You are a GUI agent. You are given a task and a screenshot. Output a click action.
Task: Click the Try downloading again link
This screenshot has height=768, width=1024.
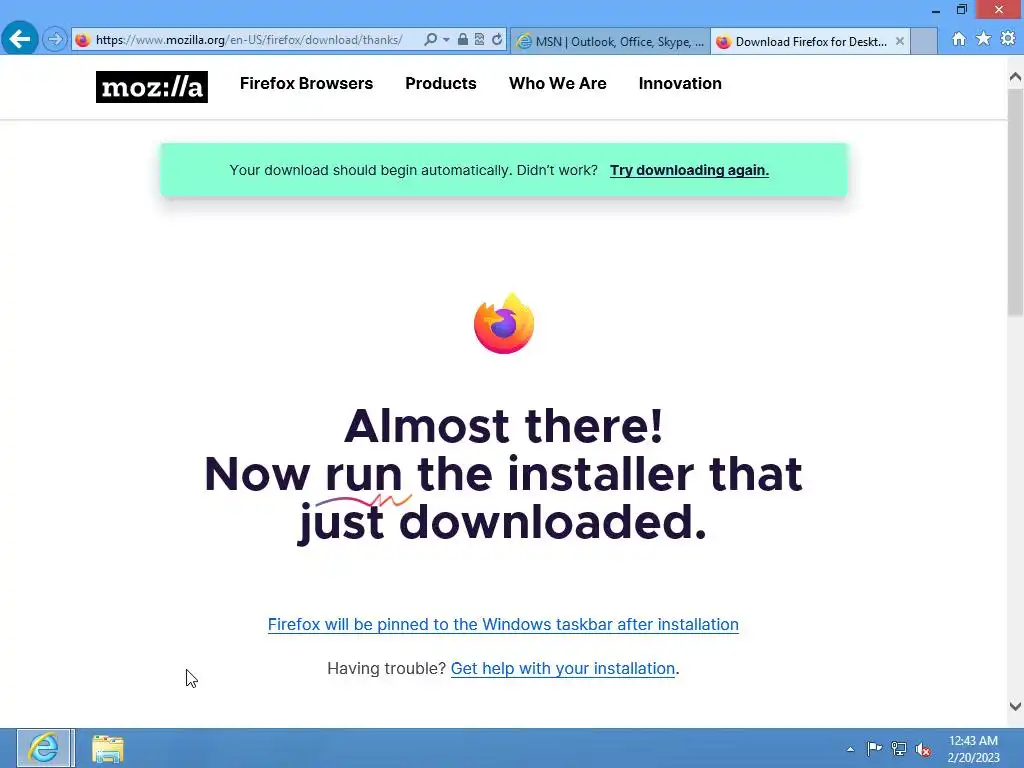(x=689, y=170)
